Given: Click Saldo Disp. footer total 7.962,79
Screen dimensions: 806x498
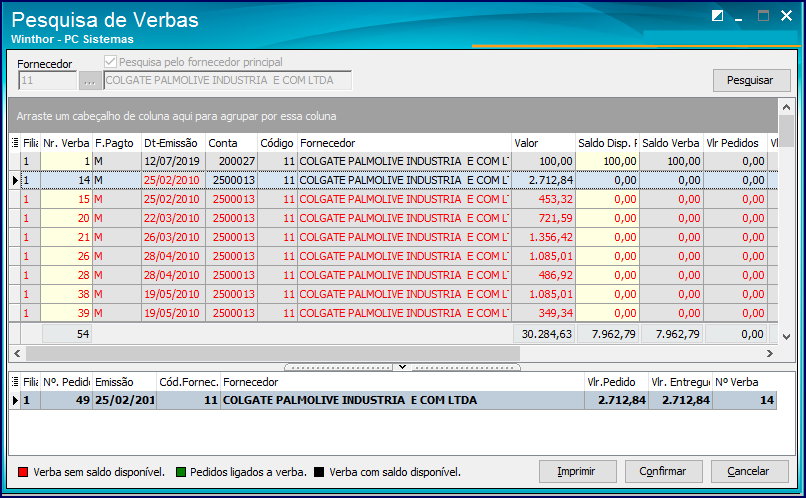Looking at the screenshot, I should click(x=608, y=334).
